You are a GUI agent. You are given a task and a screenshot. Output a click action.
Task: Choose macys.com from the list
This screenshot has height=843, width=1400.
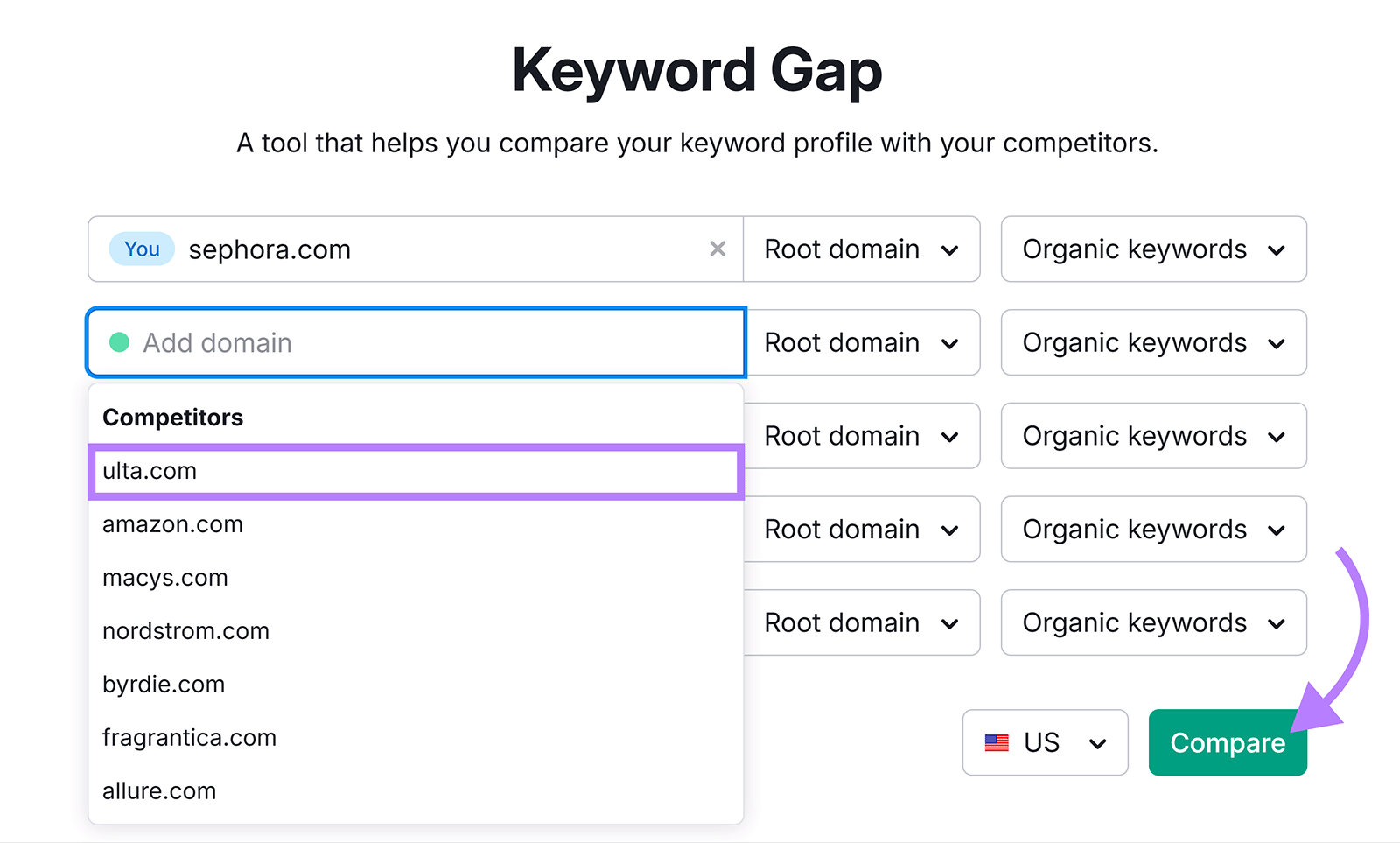(165, 578)
